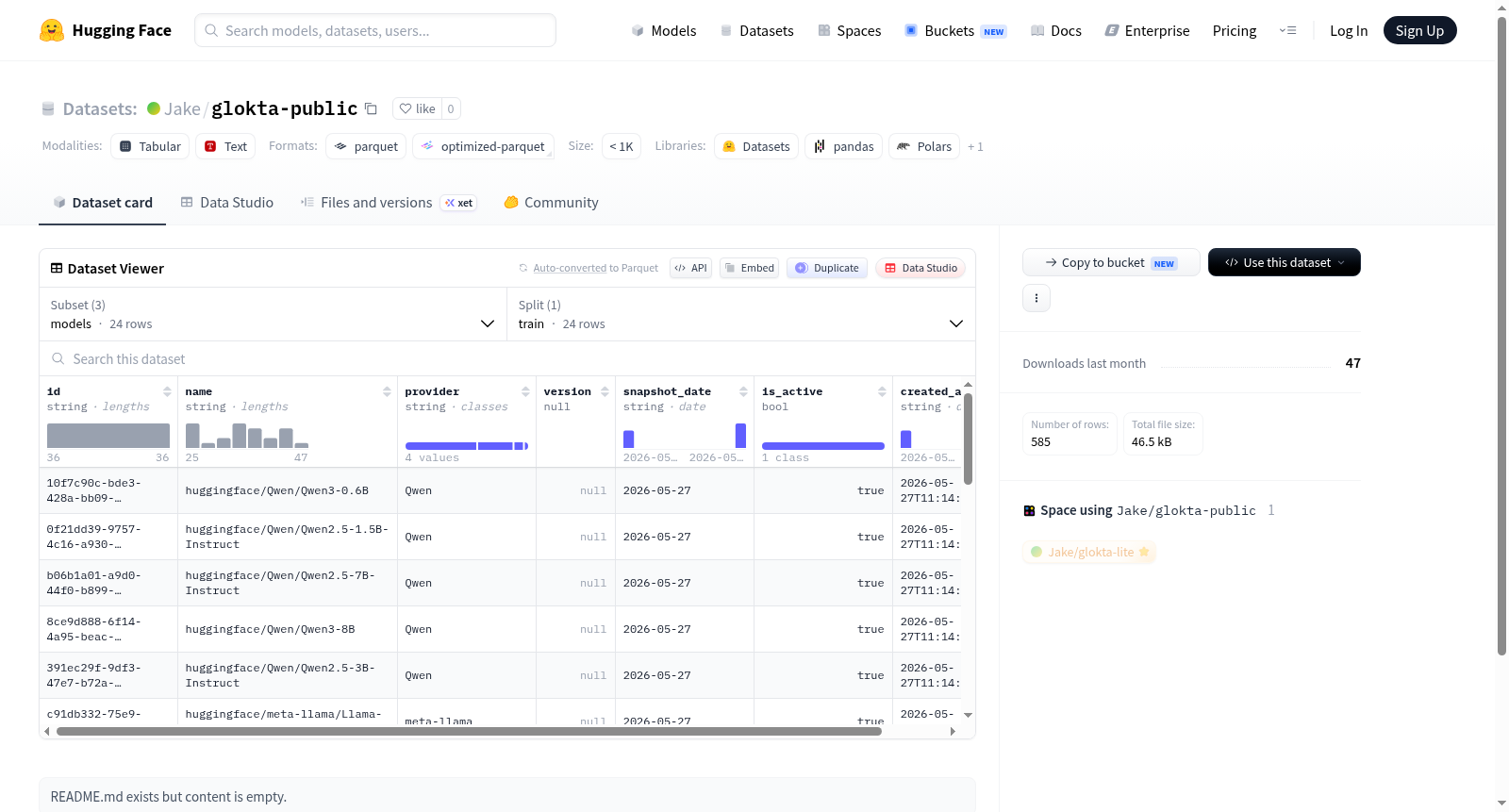The height and width of the screenshot is (812, 1509).
Task: Switch to the Data Studio tab
Action: coord(227,203)
